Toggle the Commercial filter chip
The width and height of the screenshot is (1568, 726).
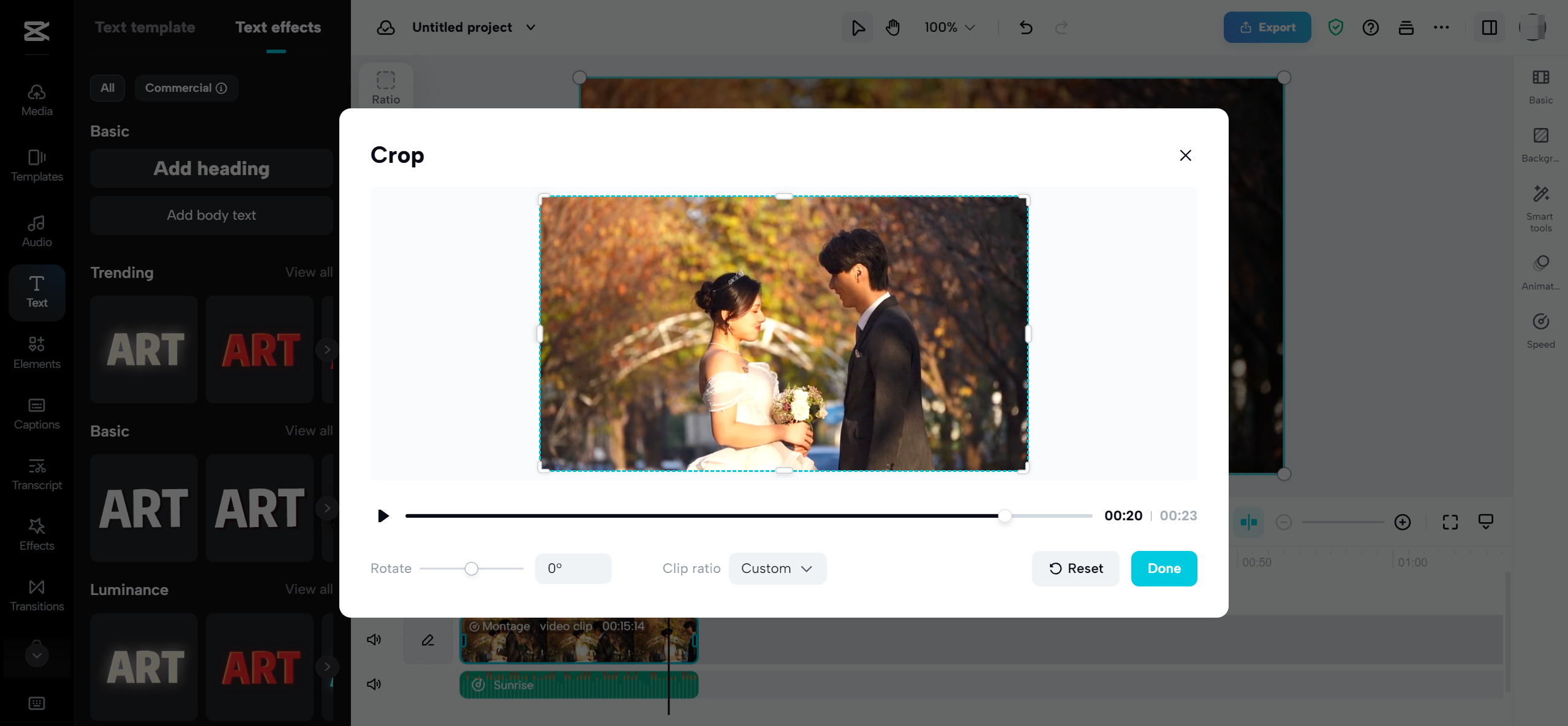(x=186, y=88)
